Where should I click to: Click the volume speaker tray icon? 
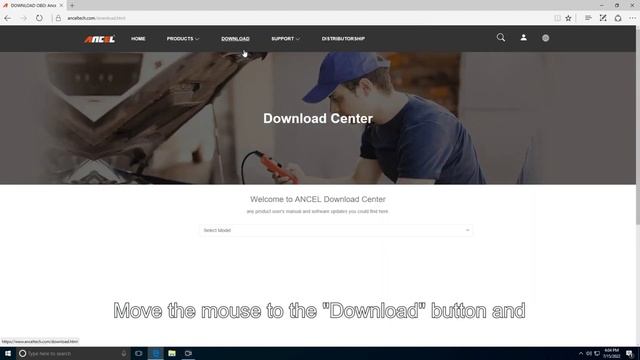click(589, 353)
